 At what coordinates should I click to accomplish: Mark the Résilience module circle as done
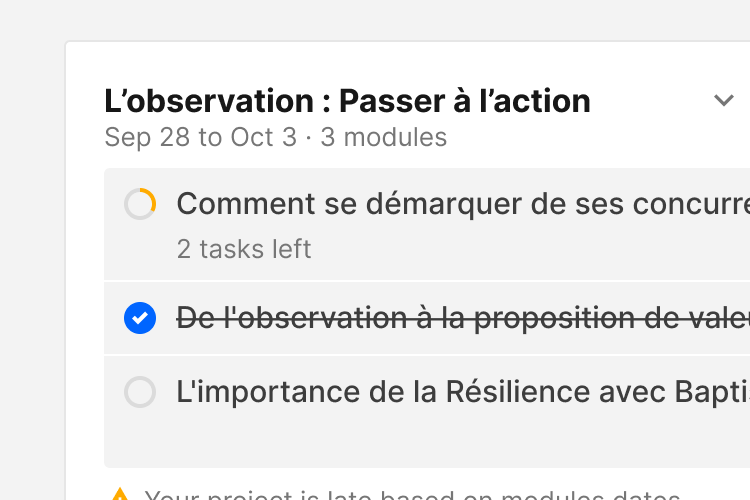coord(140,392)
